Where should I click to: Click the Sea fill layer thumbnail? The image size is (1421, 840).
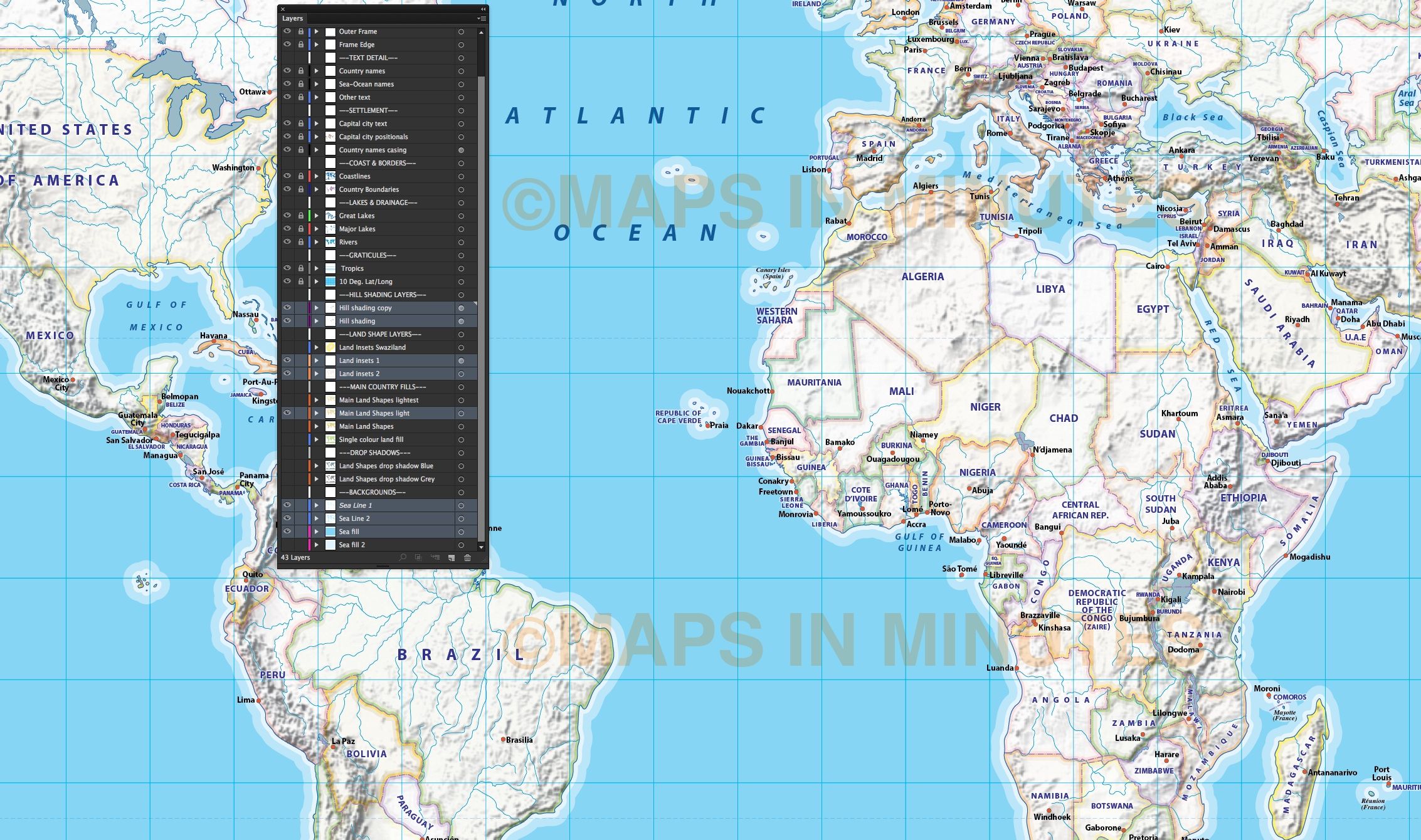[x=330, y=532]
